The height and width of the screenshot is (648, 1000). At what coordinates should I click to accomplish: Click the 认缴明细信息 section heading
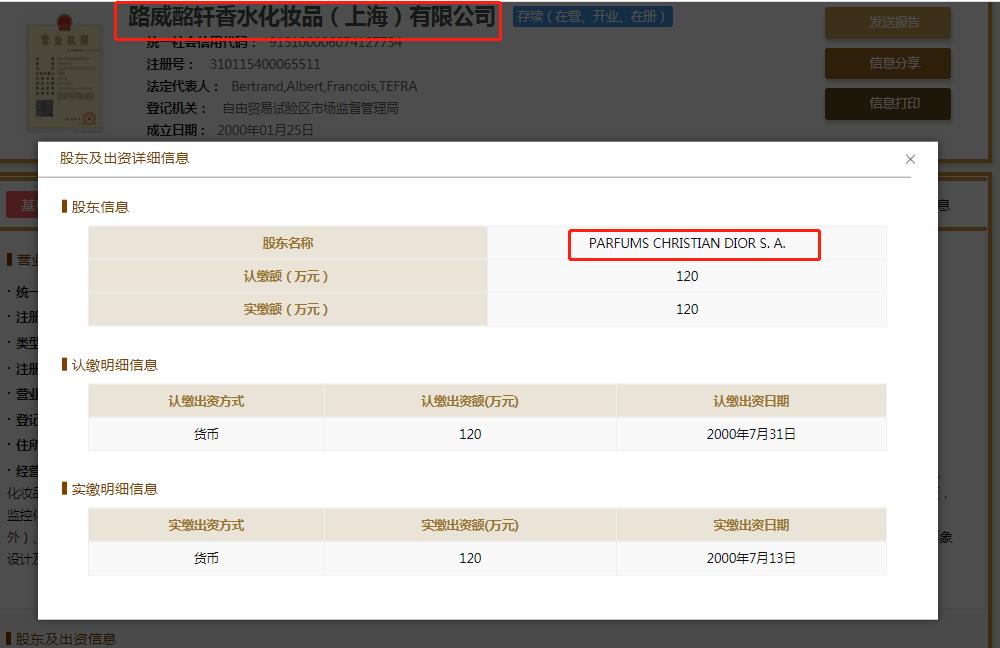tap(114, 365)
